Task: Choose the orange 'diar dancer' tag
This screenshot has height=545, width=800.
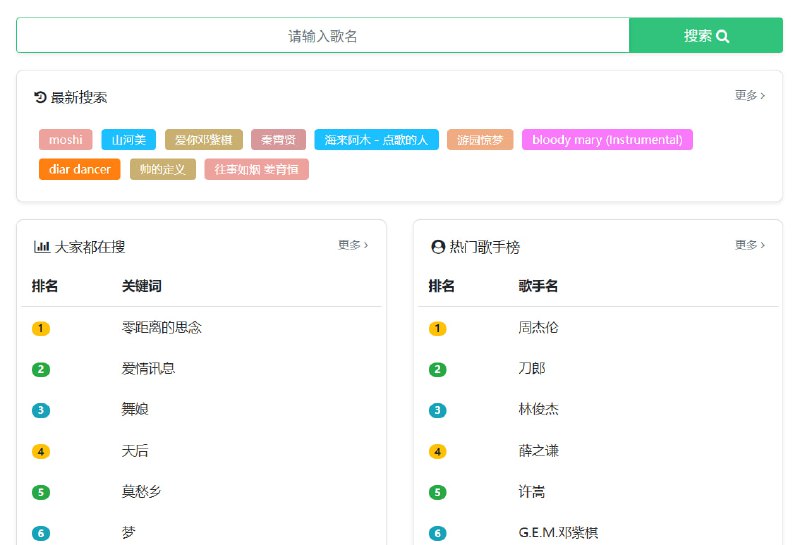Action: (x=80, y=169)
